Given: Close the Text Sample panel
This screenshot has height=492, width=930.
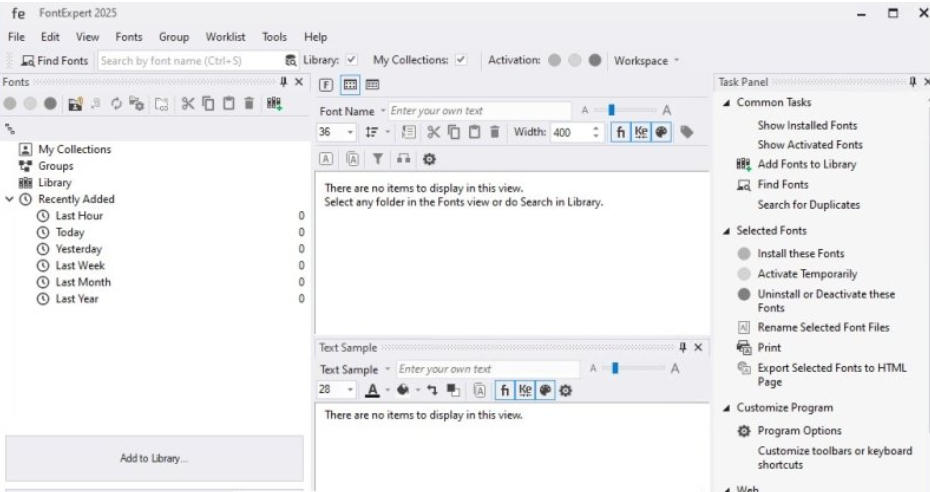Looking at the screenshot, I should pyautogui.click(x=698, y=347).
